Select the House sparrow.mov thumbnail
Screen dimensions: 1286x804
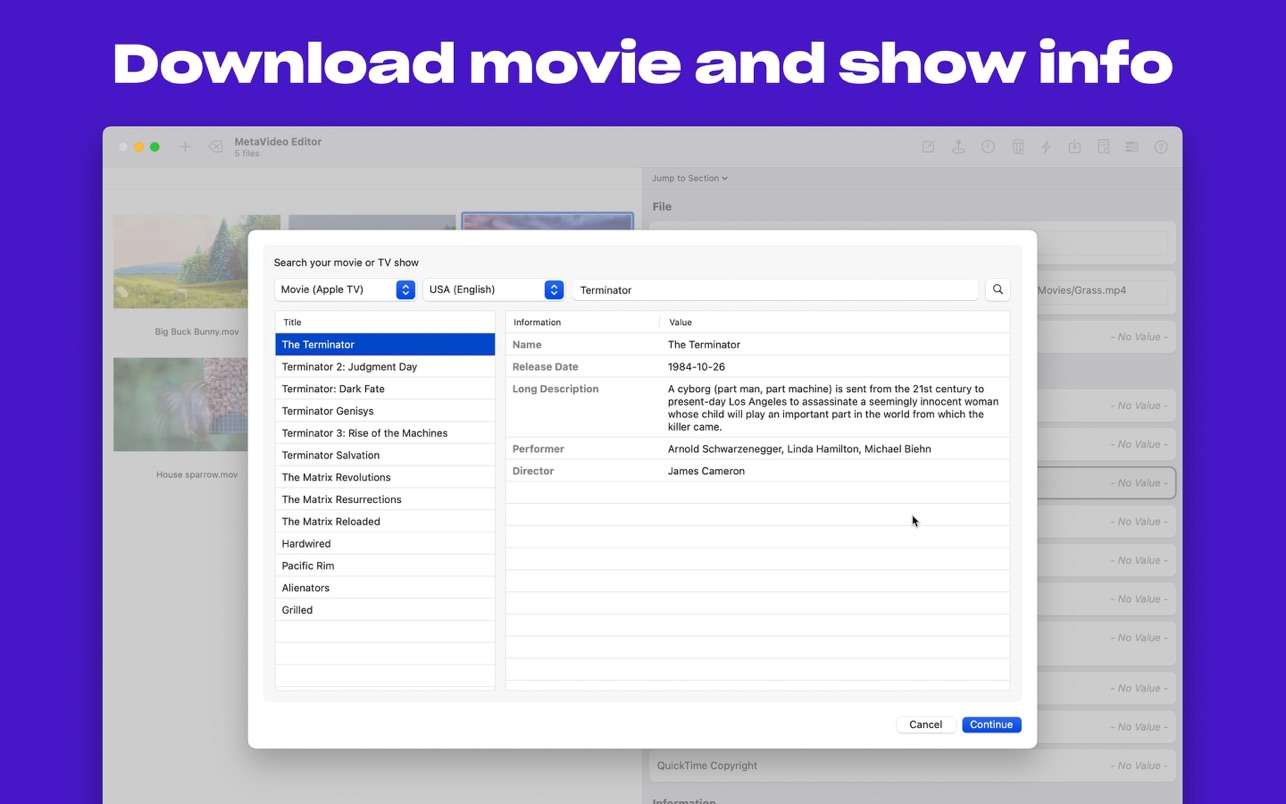[181, 404]
